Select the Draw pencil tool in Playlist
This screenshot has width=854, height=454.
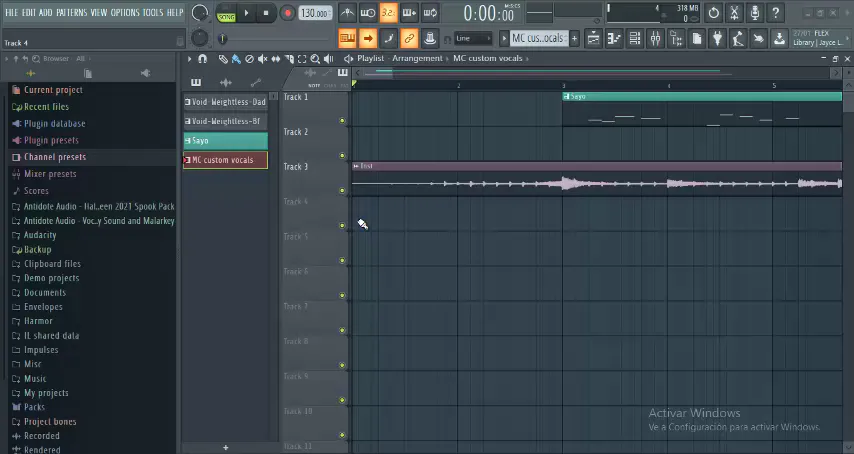pos(223,59)
